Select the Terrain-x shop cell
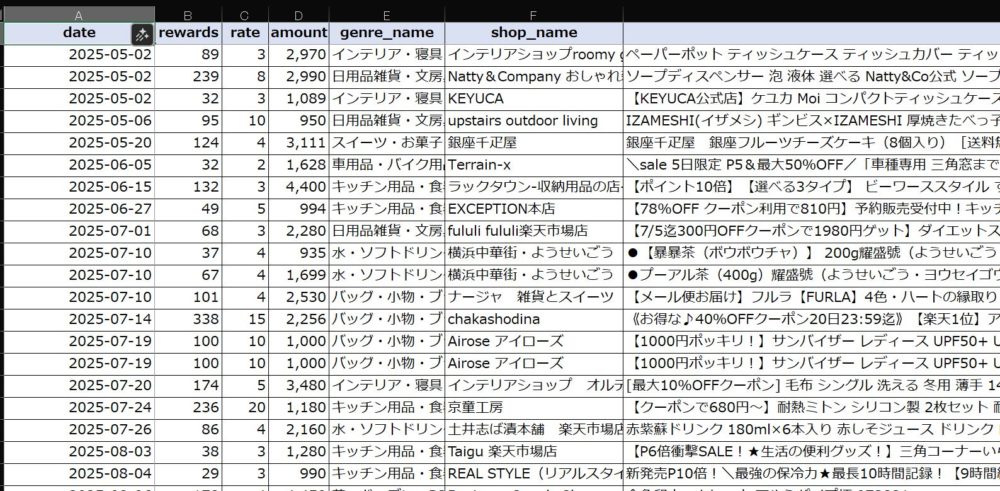The image size is (1000, 491). [x=533, y=165]
